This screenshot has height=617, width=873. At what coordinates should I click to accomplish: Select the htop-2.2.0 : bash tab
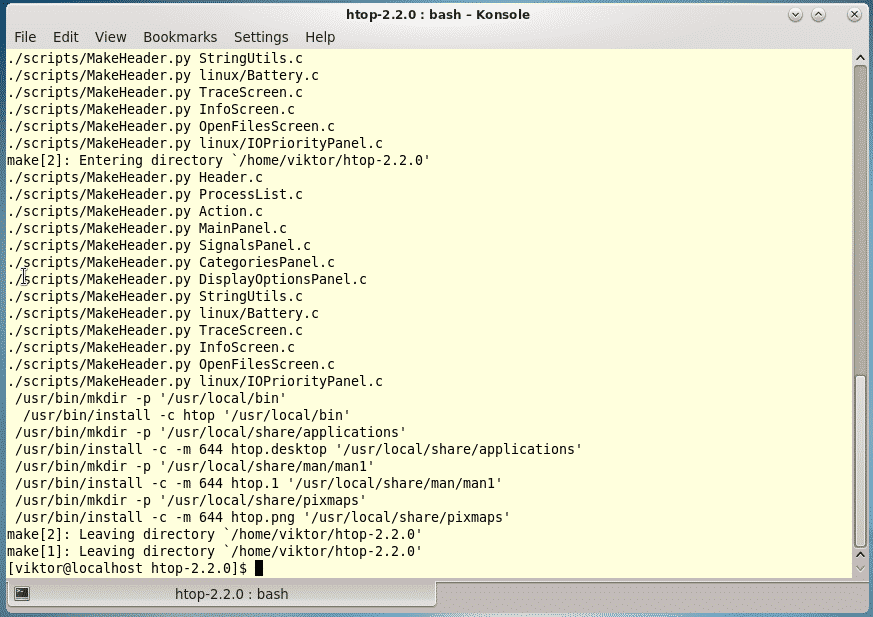click(221, 594)
